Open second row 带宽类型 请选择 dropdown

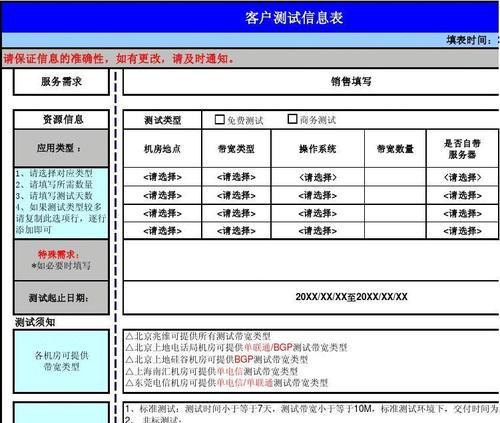pos(236,195)
